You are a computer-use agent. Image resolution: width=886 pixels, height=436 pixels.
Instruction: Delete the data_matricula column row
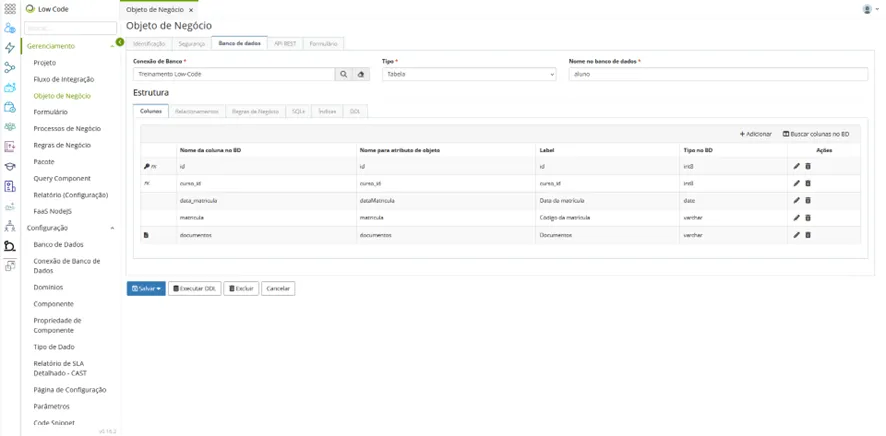808,200
